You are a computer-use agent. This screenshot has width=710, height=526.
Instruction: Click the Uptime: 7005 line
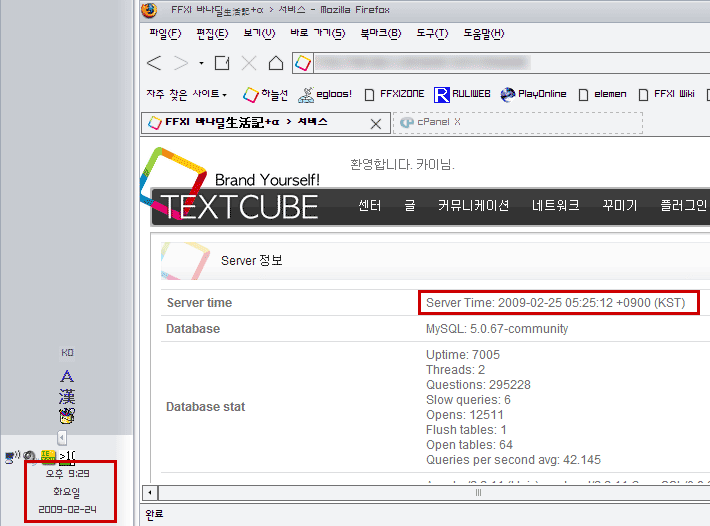point(463,354)
